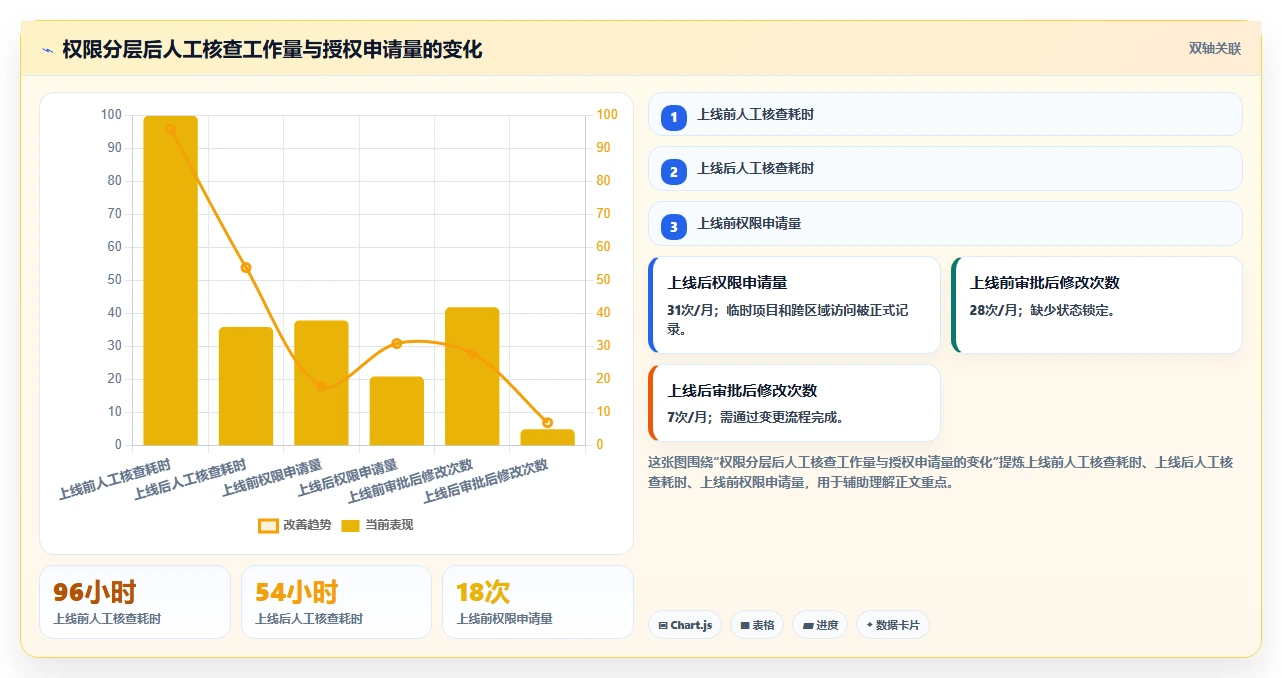Click the number 3 badge icon
The width and height of the screenshot is (1282, 678).
tap(674, 227)
